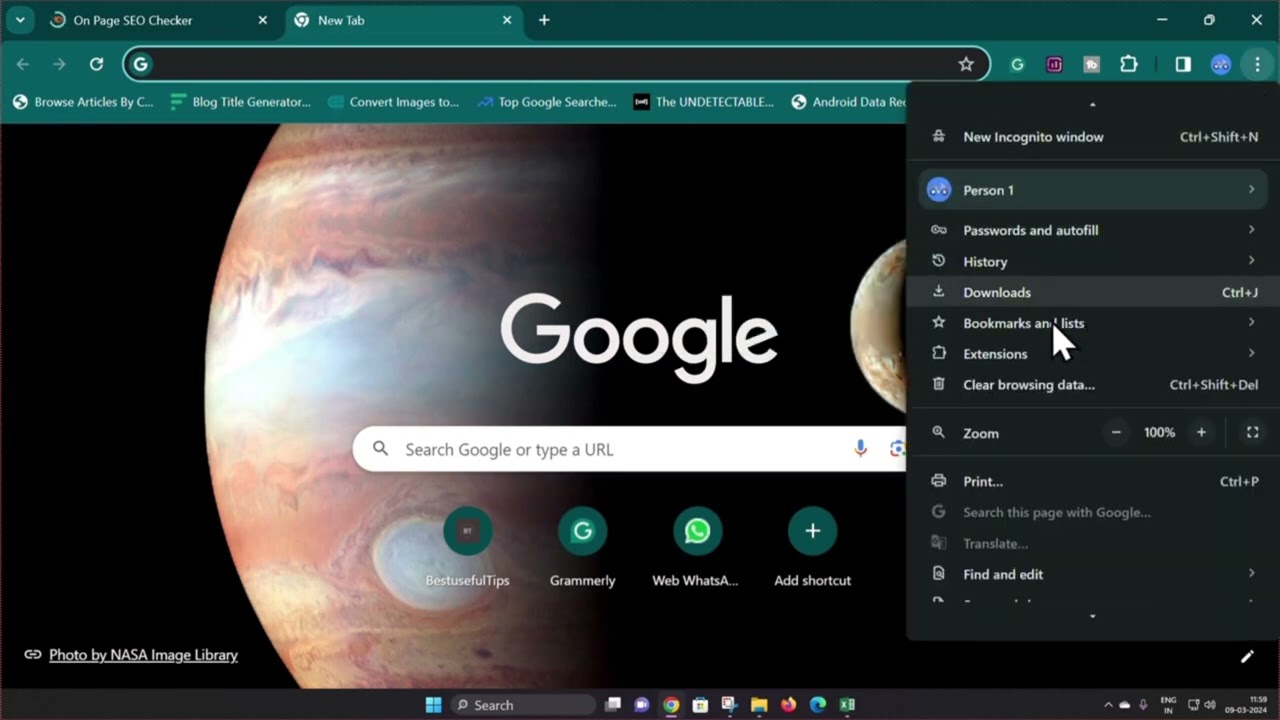Image resolution: width=1280 pixels, height=720 pixels.
Task: Select Print... from the Chrome menu
Action: click(1092, 481)
